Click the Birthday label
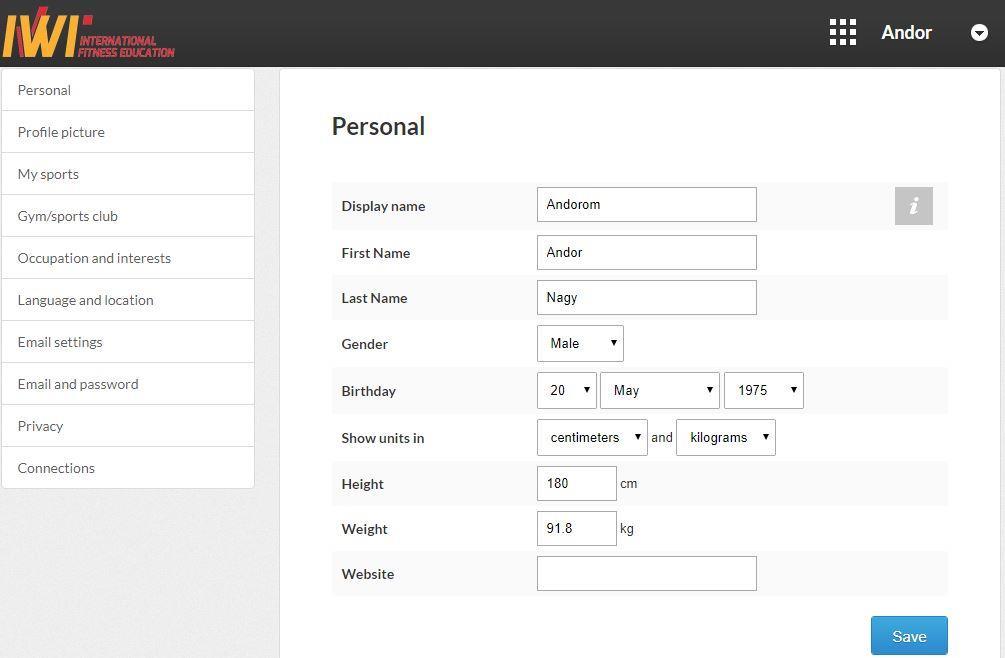 tap(369, 391)
